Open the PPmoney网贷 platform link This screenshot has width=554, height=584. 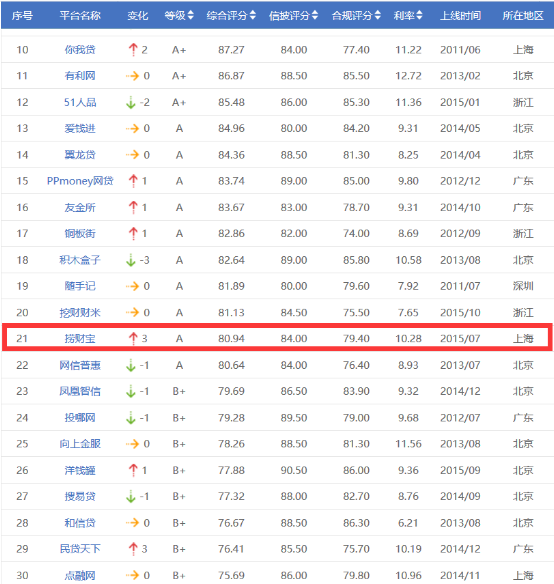[80, 181]
